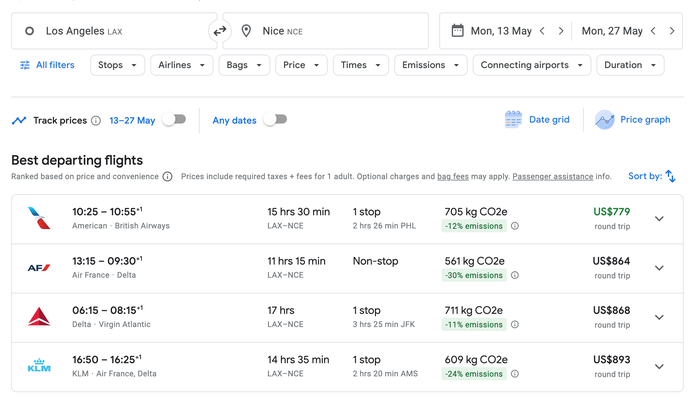Open the Passenger assistance link
700x399 pixels.
click(x=553, y=177)
